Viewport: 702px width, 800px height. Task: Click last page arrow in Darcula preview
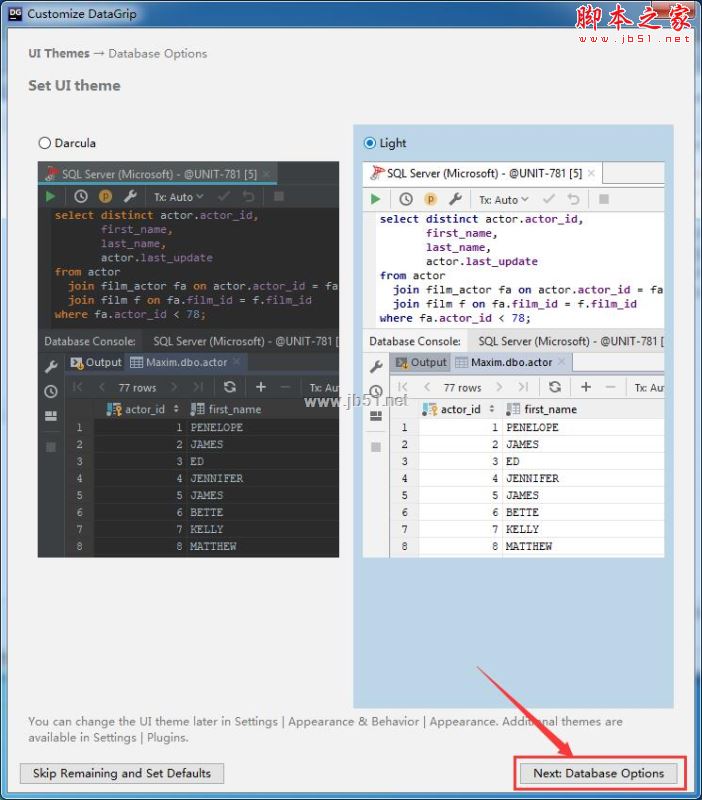click(198, 387)
